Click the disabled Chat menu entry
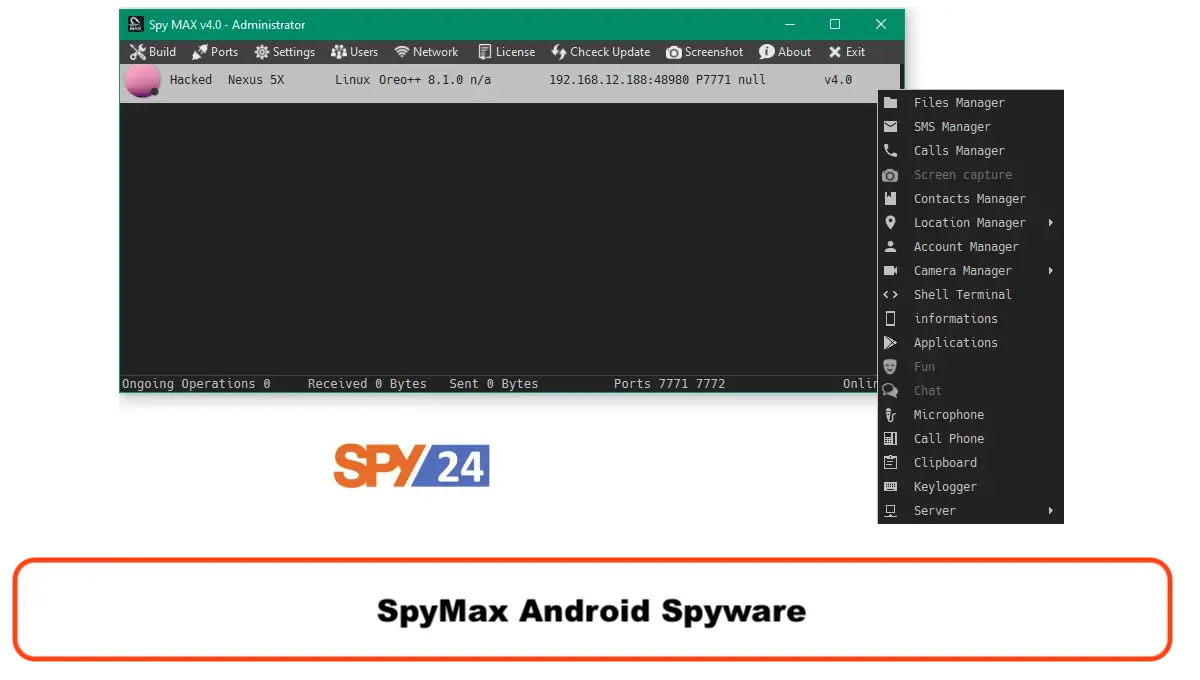Image resolution: width=1200 pixels, height=680 pixels. [x=970, y=391]
